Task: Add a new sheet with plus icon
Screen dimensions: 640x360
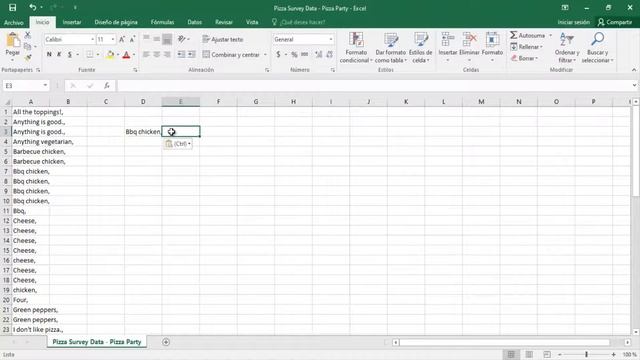Action: tap(166, 342)
